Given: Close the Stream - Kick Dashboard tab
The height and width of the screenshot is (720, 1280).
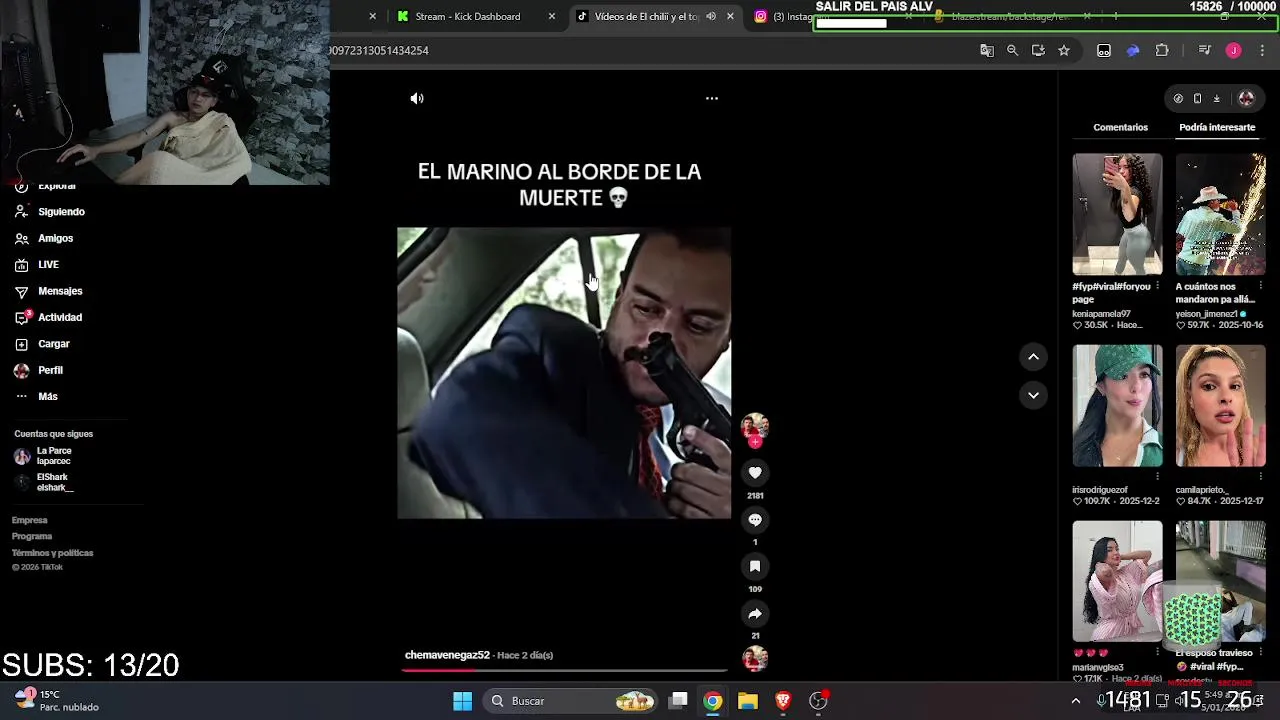Looking at the screenshot, I should click(551, 16).
